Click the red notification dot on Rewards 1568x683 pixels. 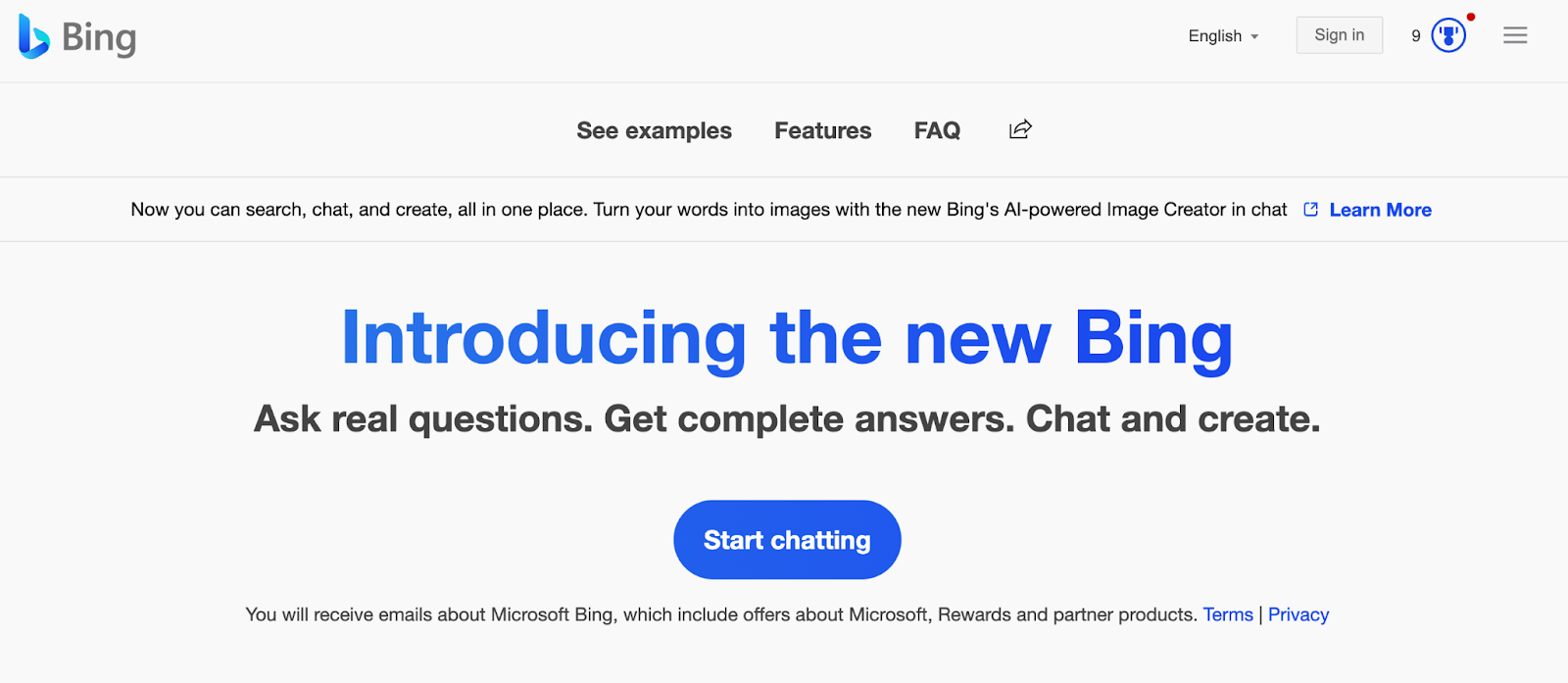point(1471,17)
